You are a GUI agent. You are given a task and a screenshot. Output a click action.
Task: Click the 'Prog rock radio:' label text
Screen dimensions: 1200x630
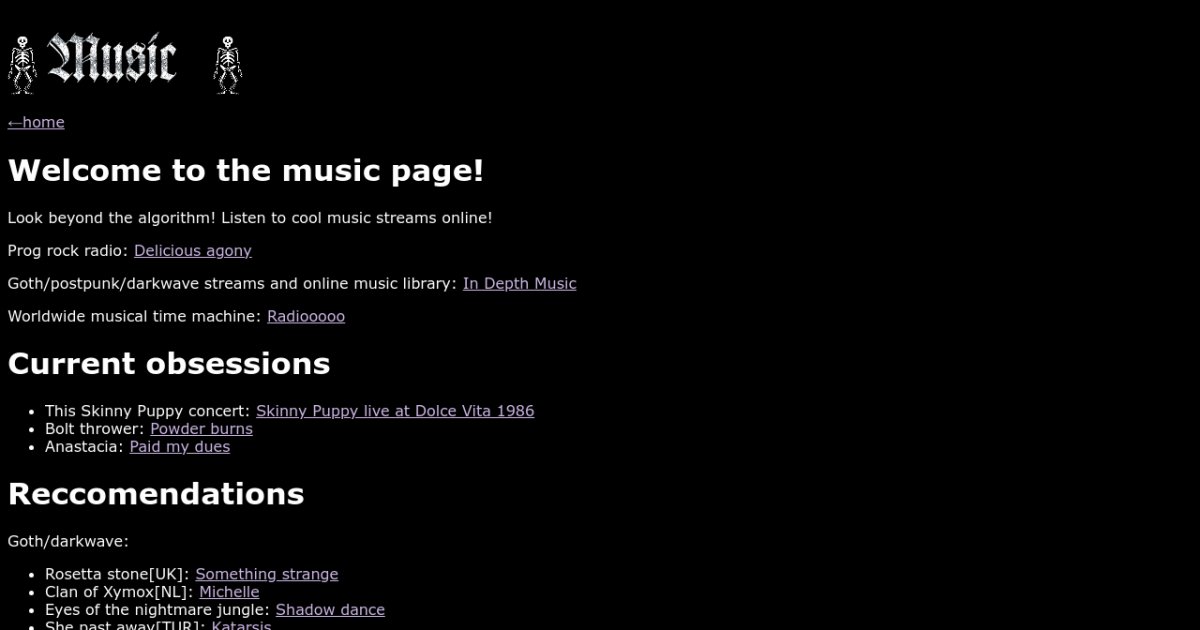pos(68,251)
